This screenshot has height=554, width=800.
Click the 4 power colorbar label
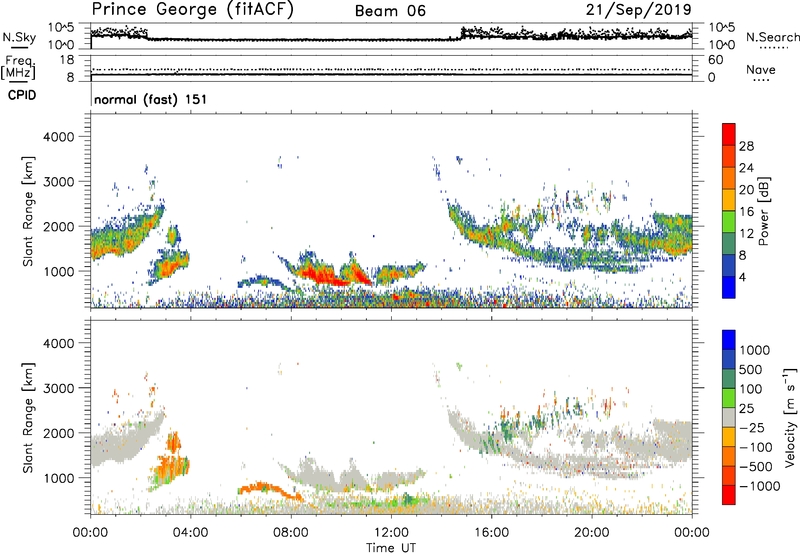(x=742, y=277)
